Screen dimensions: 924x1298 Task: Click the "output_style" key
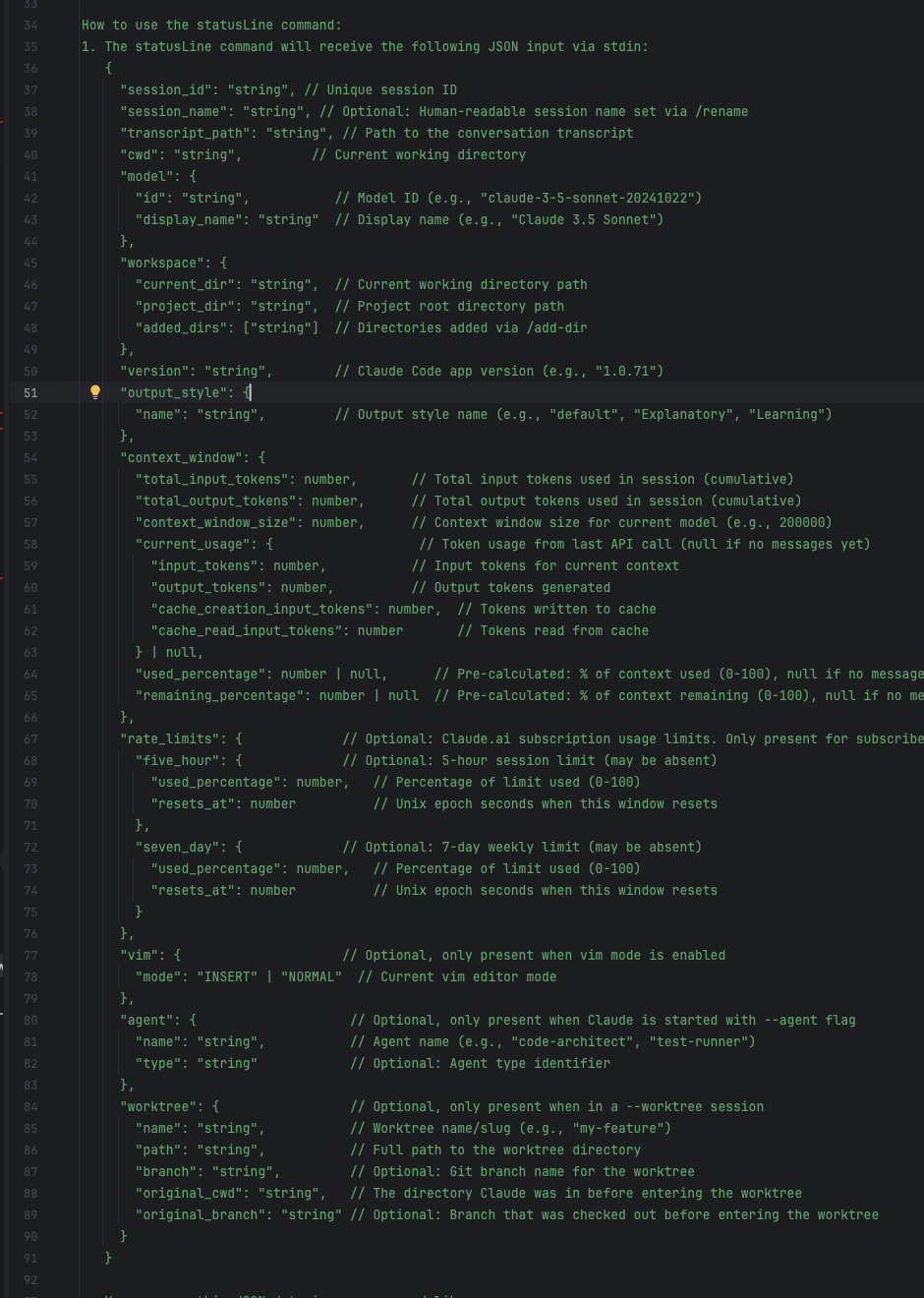(173, 392)
